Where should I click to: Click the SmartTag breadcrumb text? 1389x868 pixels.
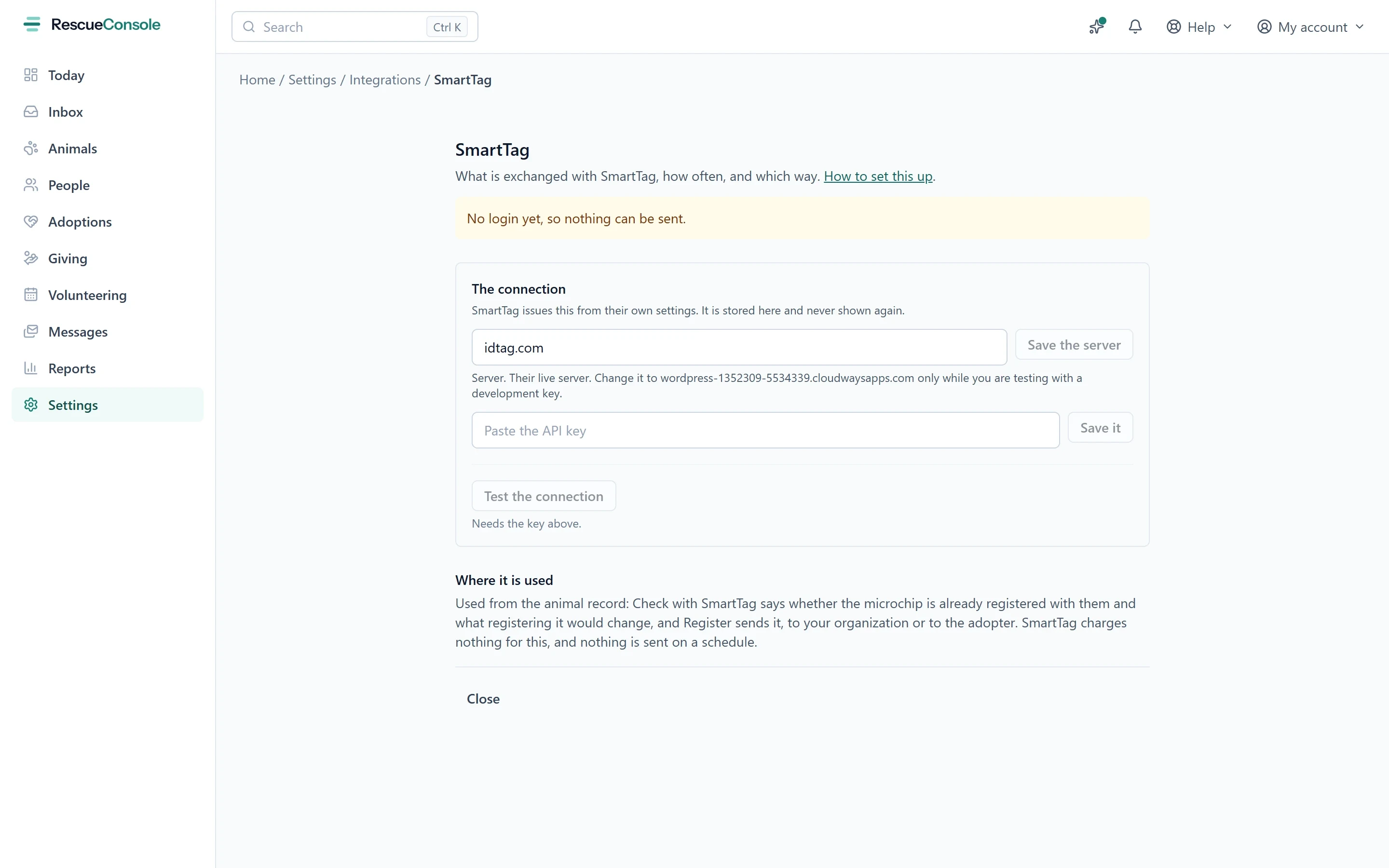point(463,80)
